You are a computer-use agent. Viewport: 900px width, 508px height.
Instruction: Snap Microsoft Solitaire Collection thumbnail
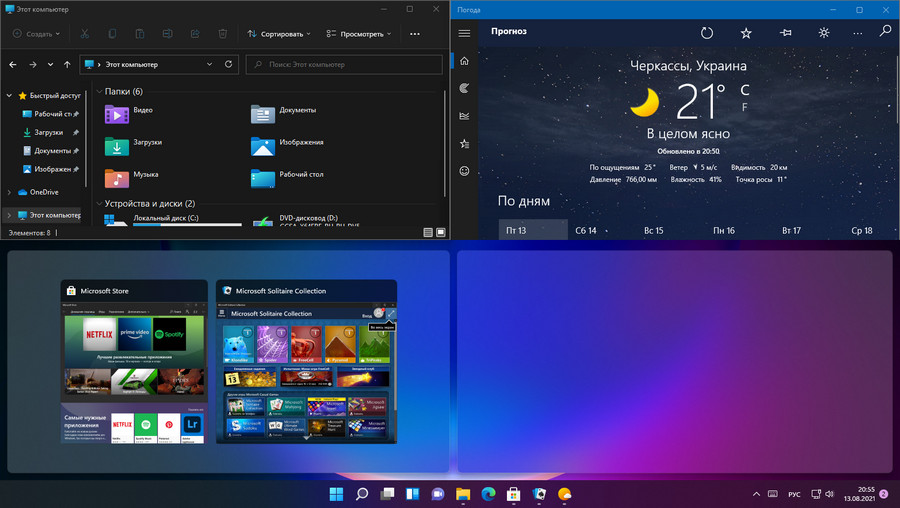[x=307, y=362]
